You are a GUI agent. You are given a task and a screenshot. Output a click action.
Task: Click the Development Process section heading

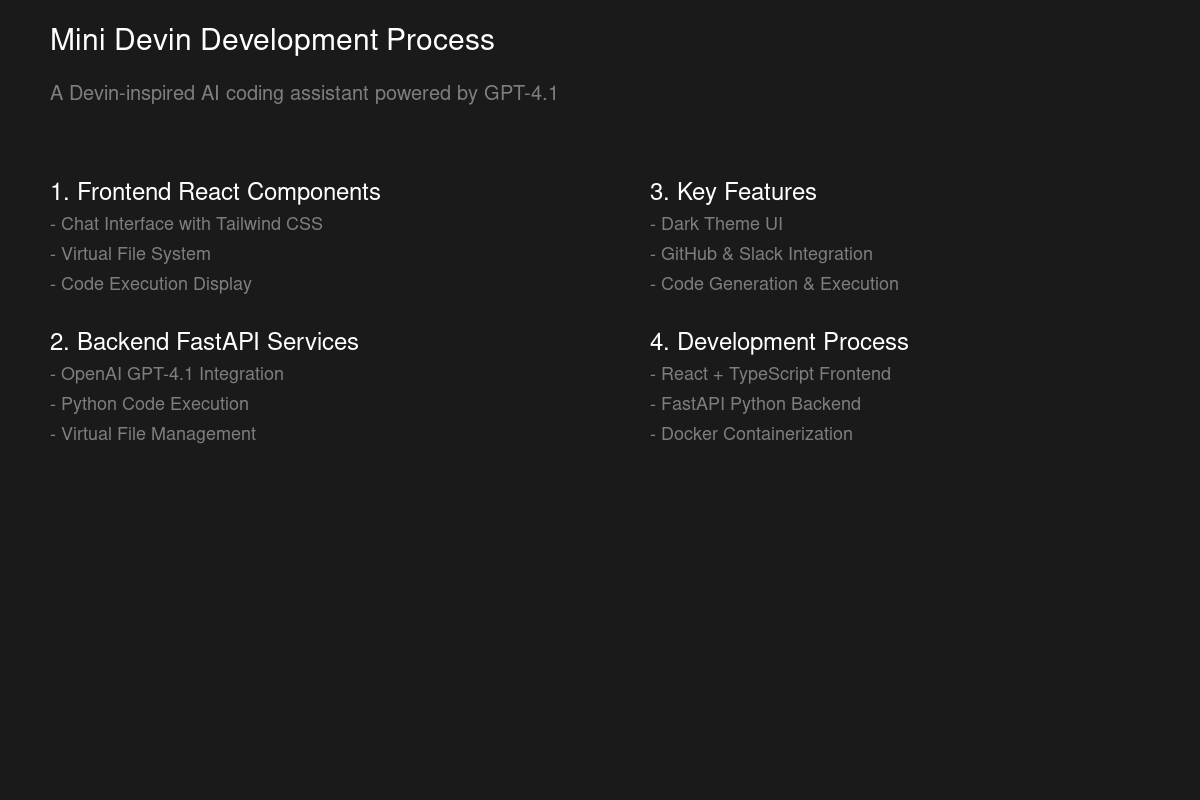click(x=779, y=342)
